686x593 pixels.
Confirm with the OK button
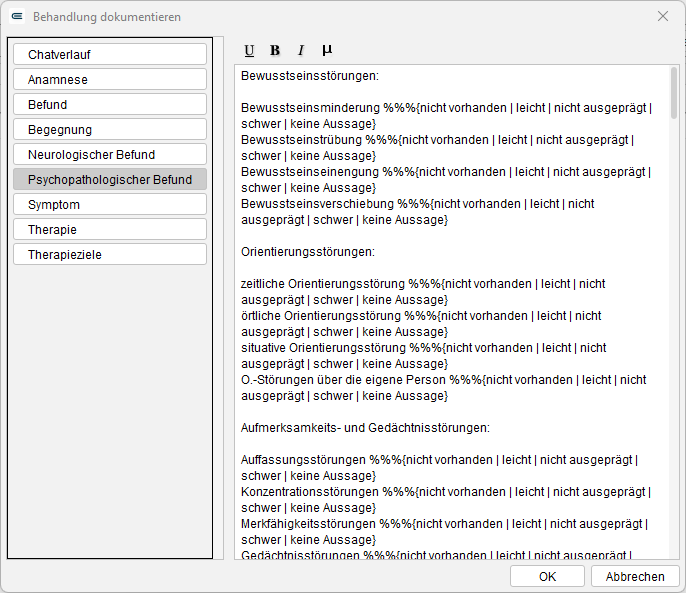(547, 576)
